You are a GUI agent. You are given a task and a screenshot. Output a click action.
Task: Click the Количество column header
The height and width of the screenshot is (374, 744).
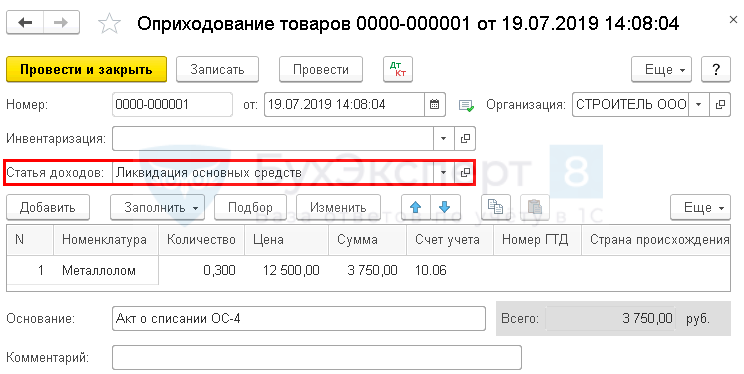click(x=202, y=240)
